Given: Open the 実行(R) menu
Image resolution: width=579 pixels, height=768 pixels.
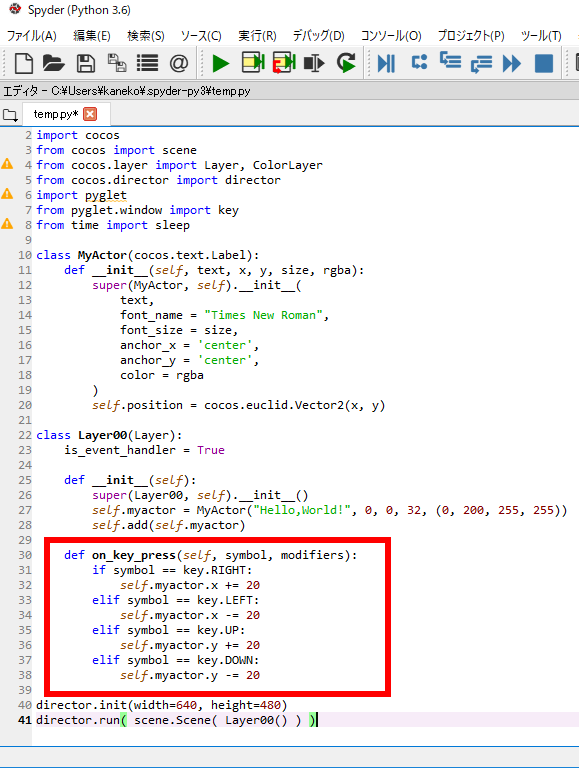Looking at the screenshot, I should click(x=257, y=36).
